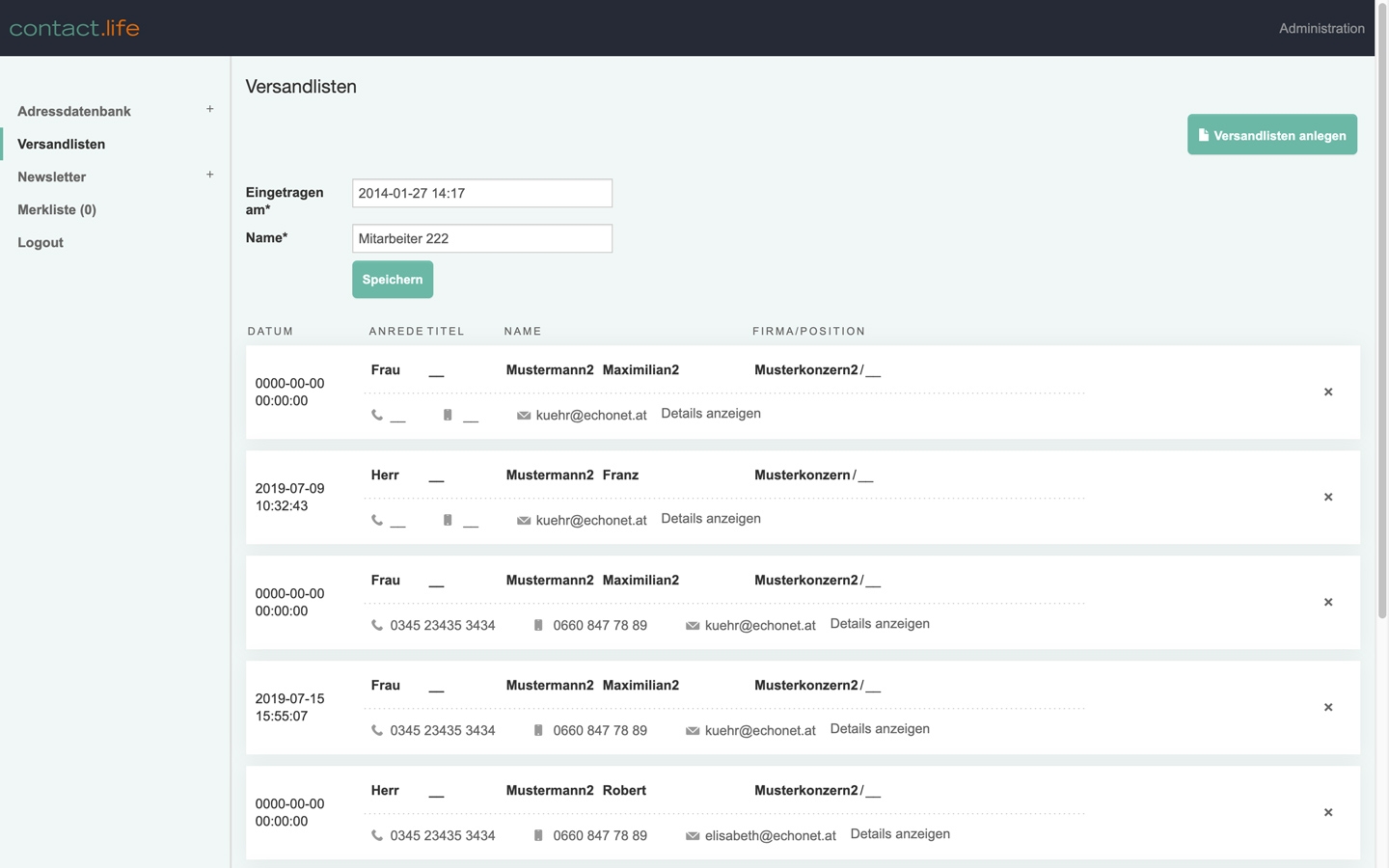Open Details anzeigen for Mustermann2 Robert
This screenshot has height=868, width=1389.
click(x=899, y=834)
